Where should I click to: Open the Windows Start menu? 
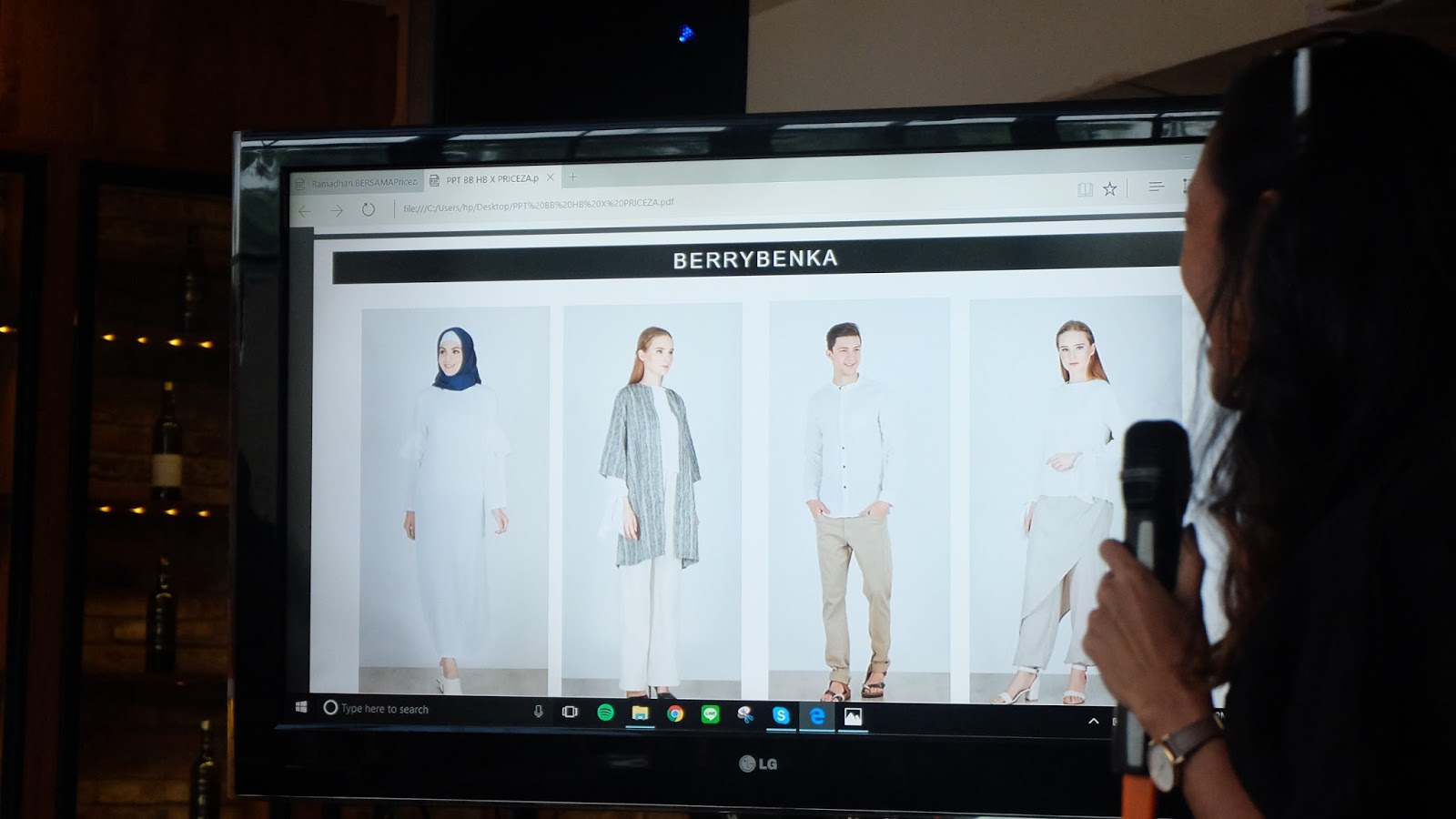[301, 707]
